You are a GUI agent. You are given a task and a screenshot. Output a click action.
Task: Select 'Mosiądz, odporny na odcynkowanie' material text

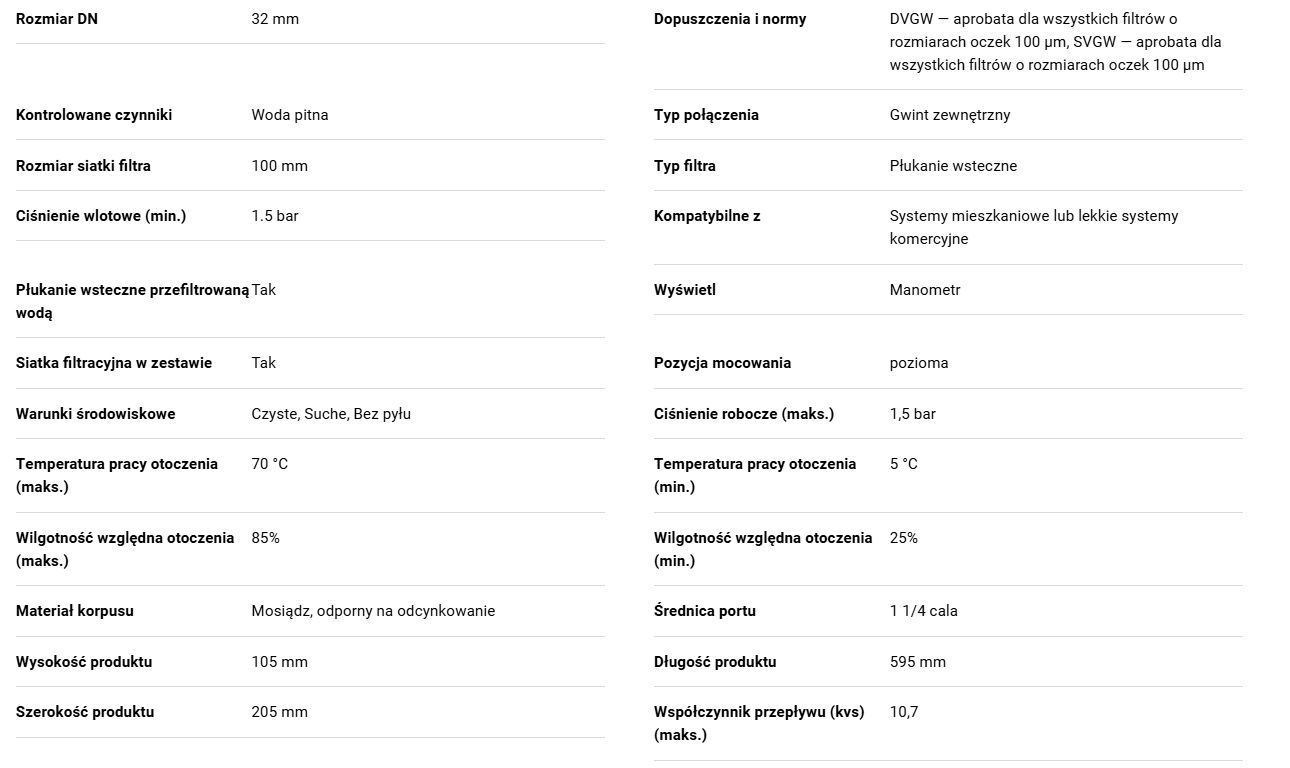click(x=373, y=611)
